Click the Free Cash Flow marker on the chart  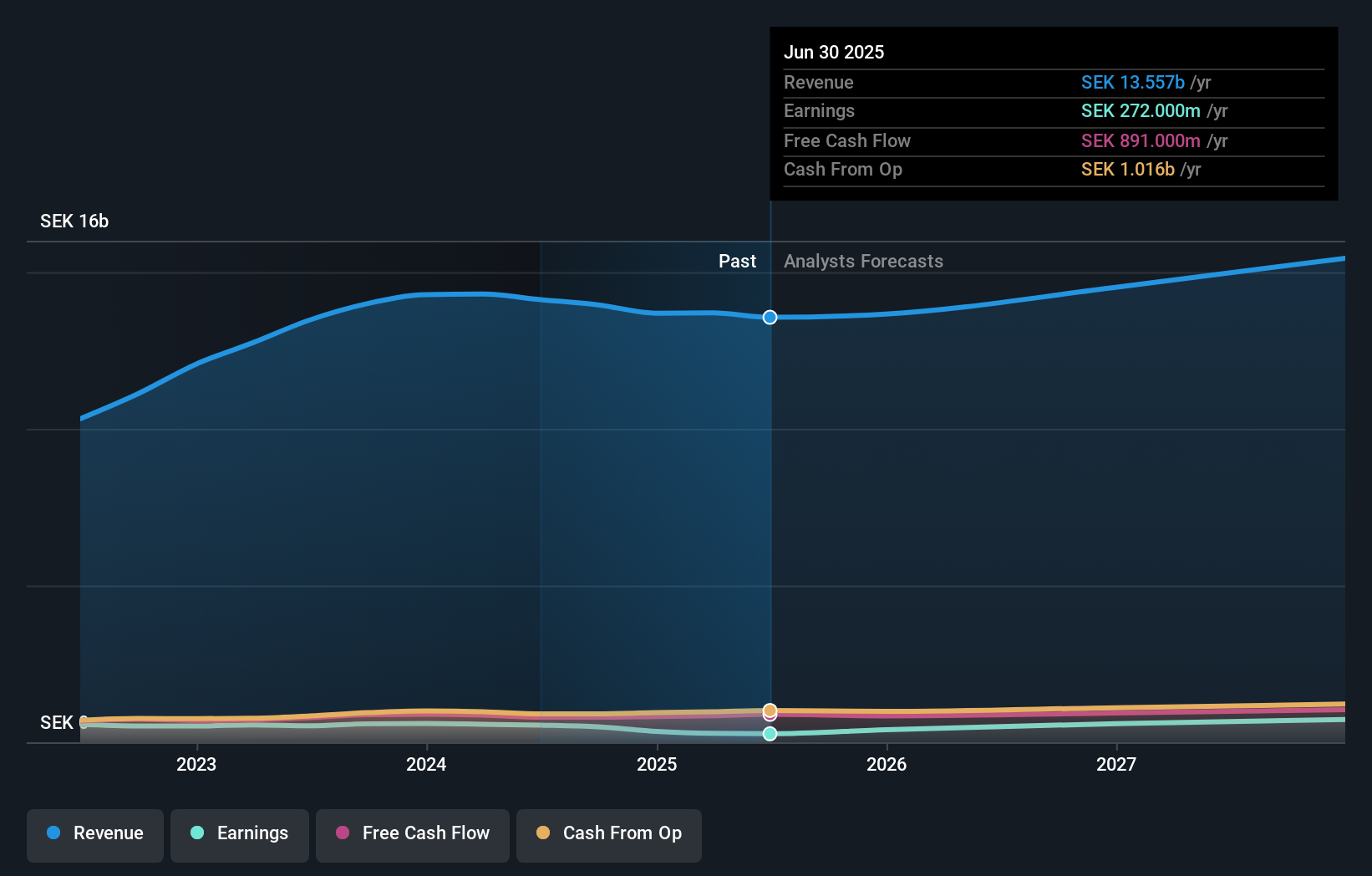770,720
